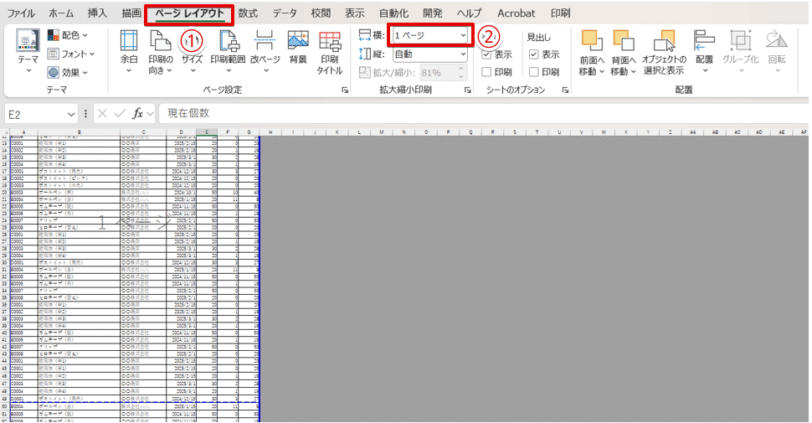
Task: Open the 印刷範囲 print area menu
Action: [228, 52]
